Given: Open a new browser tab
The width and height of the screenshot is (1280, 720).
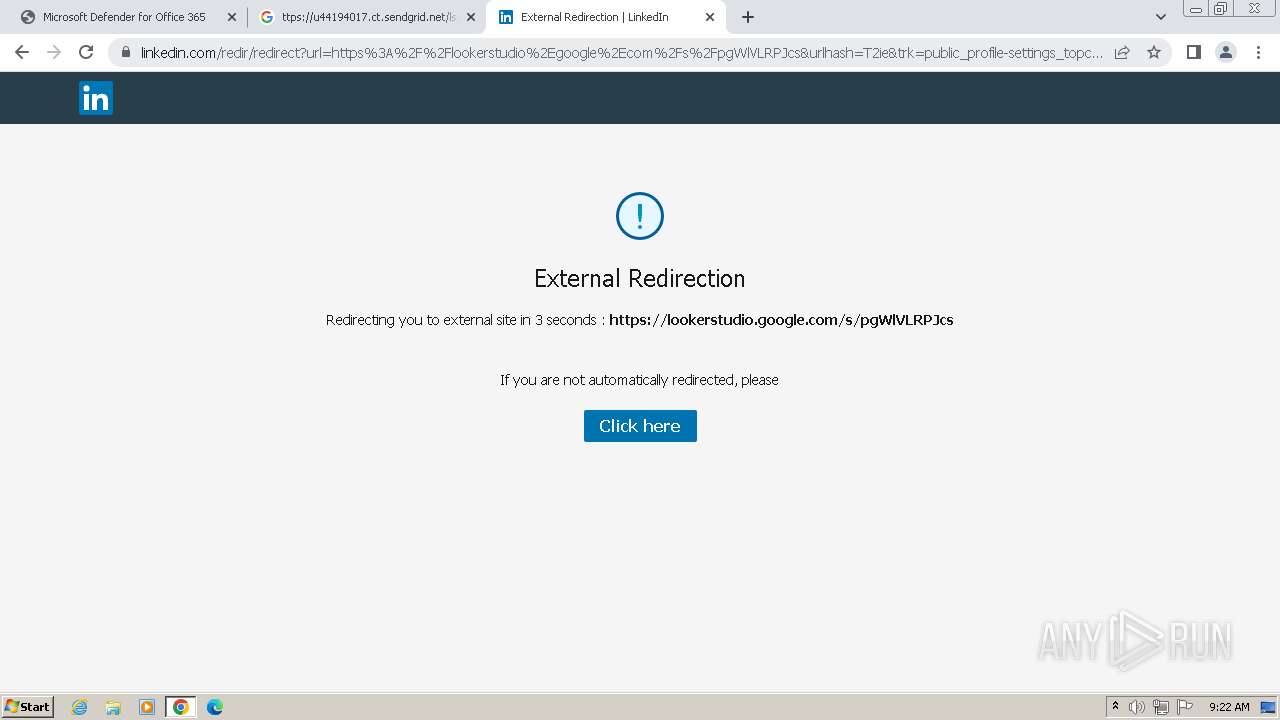Looking at the screenshot, I should coord(748,17).
